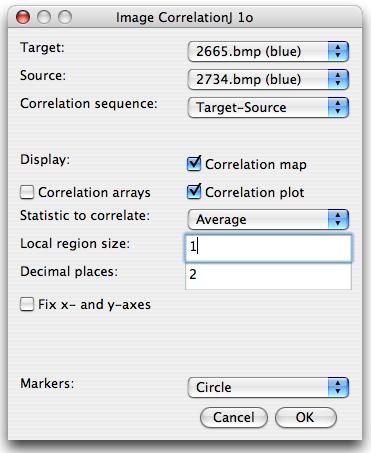This screenshot has height=453, width=371.
Task: Click the OK button
Action: click(306, 417)
